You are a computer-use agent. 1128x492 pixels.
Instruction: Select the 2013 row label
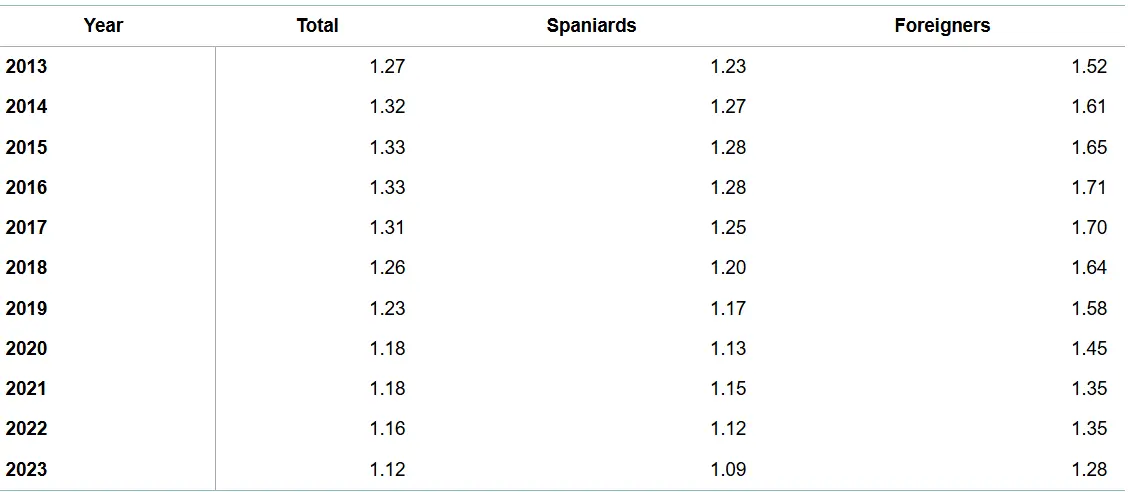coord(26,67)
